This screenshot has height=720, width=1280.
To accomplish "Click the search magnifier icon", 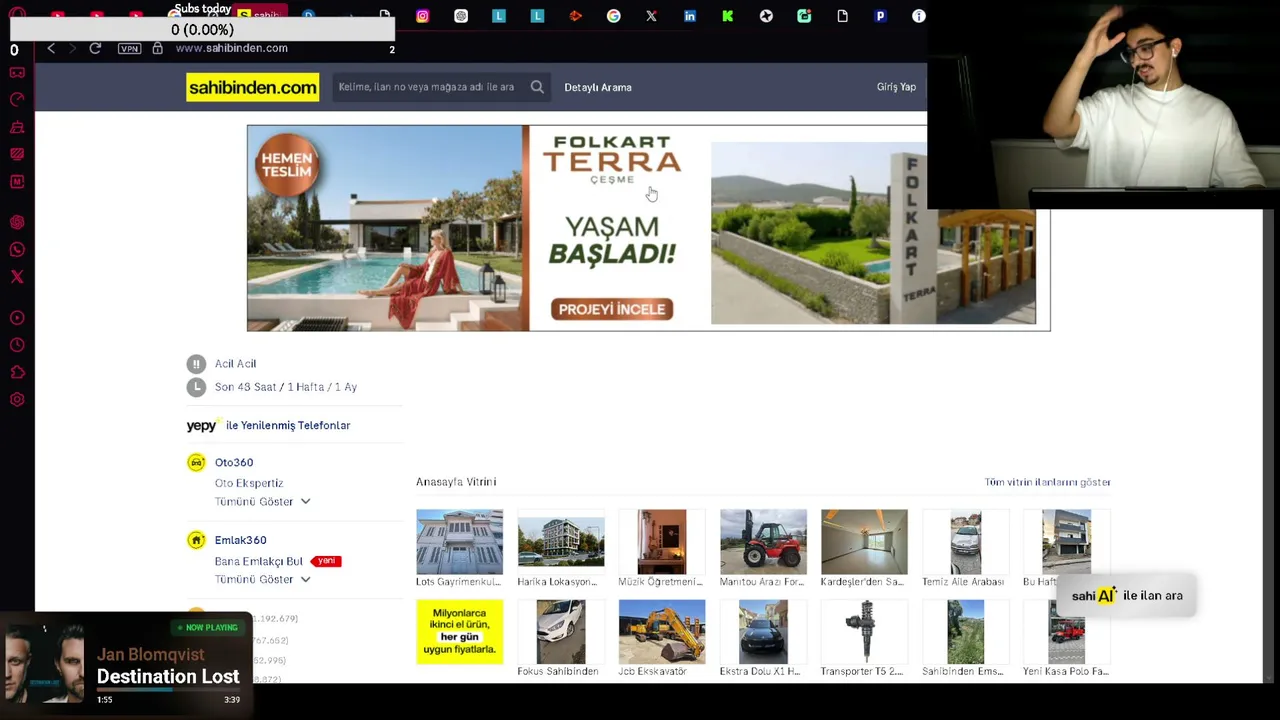I will tap(537, 87).
